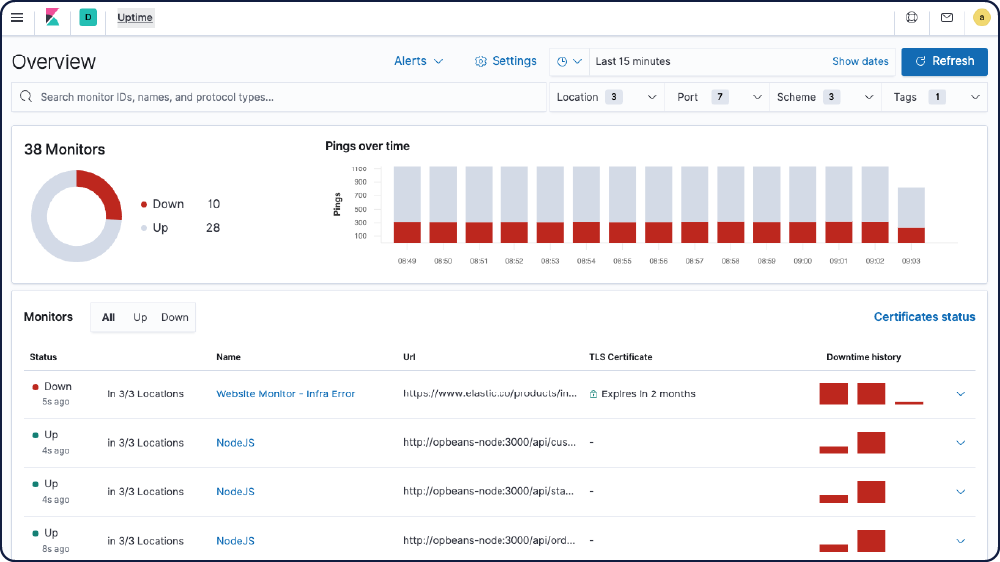Filter monitors list to Down only
The image size is (1000, 562).
(175, 317)
